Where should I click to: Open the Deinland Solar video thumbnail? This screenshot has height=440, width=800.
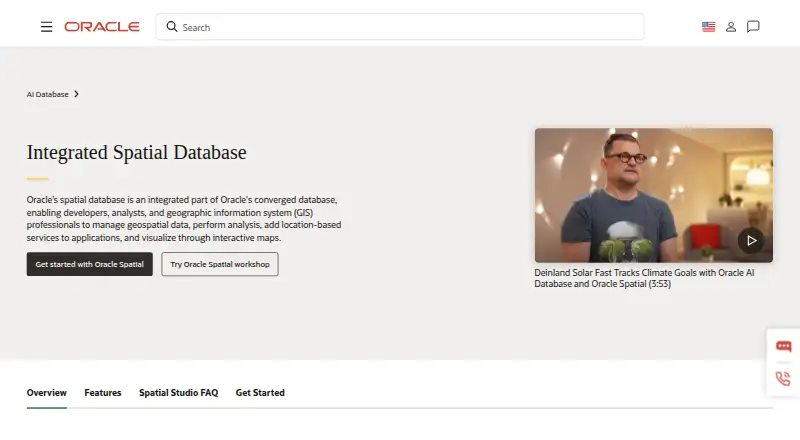tap(654, 195)
